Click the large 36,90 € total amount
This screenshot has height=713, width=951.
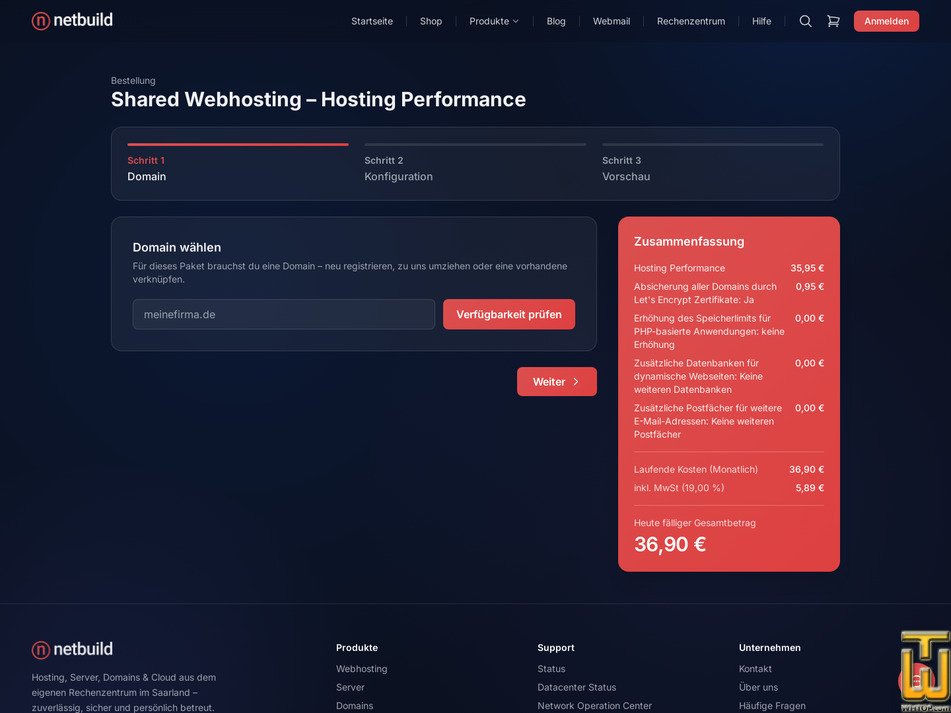point(670,544)
